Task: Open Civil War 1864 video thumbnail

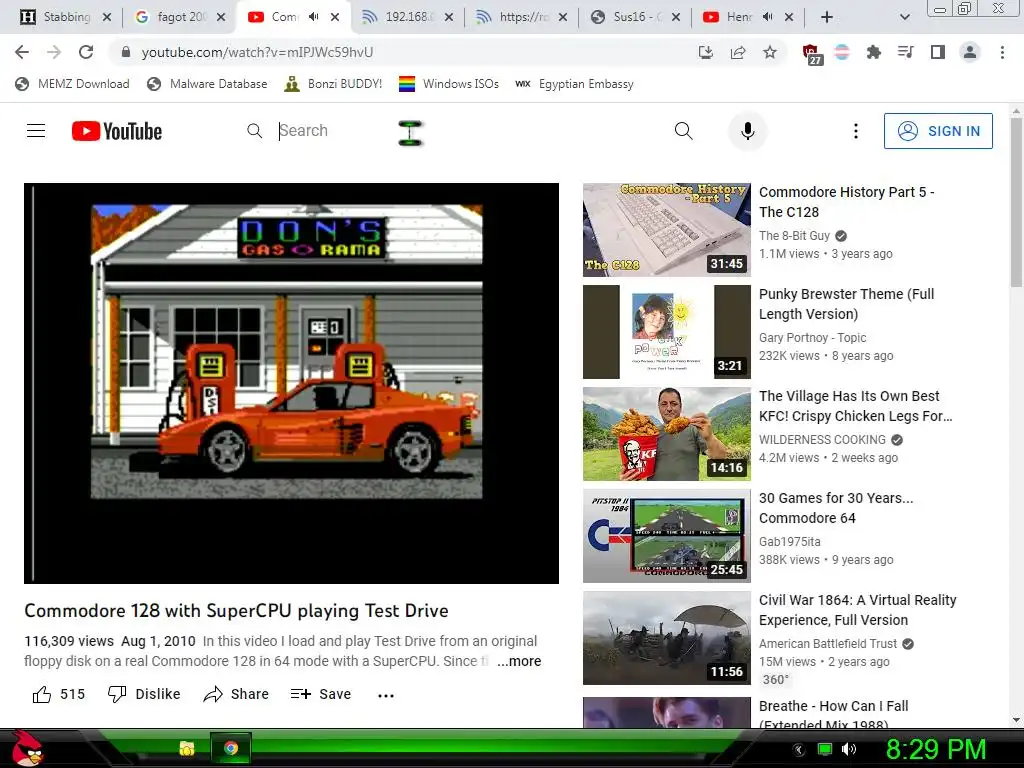Action: (667, 638)
